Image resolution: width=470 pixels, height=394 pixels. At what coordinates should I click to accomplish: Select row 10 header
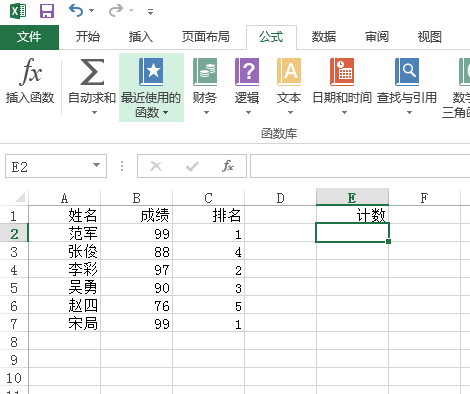coord(14,377)
